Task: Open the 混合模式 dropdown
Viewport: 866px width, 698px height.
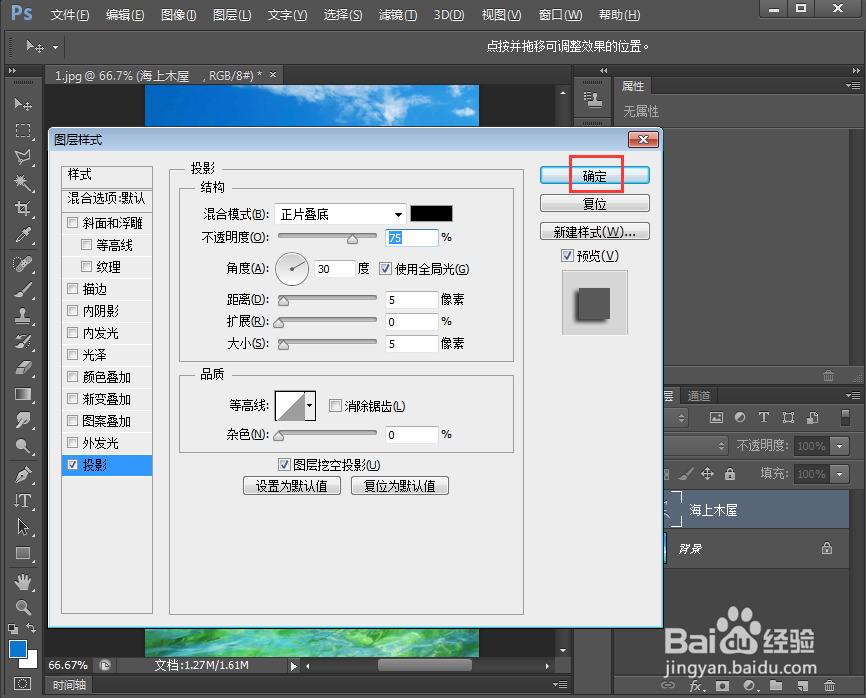Action: pyautogui.click(x=340, y=214)
